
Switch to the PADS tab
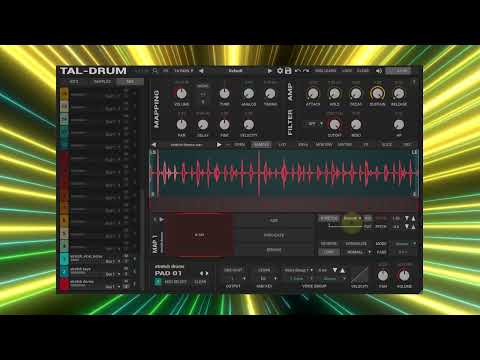(130, 82)
